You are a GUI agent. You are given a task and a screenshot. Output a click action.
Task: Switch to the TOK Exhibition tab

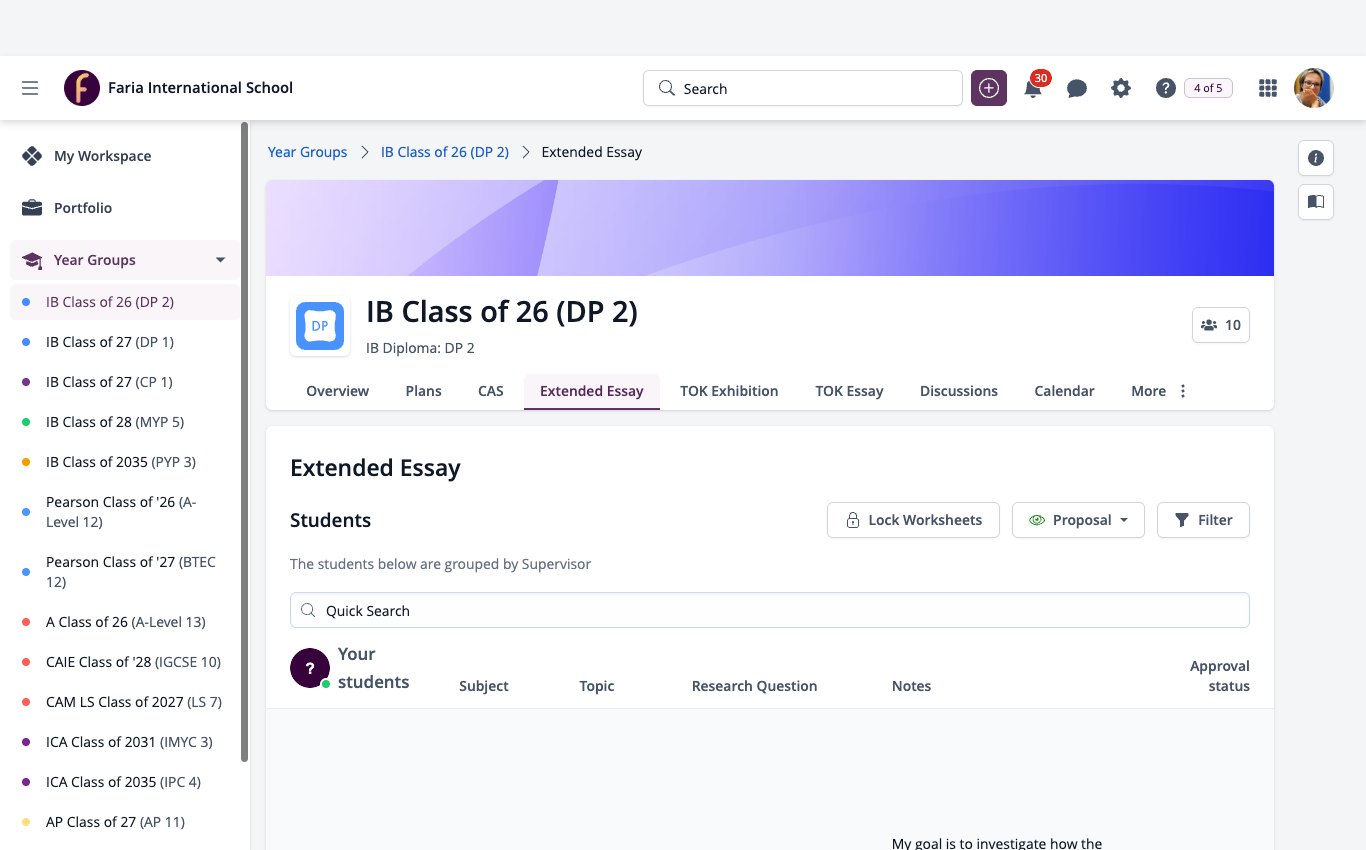(x=729, y=391)
